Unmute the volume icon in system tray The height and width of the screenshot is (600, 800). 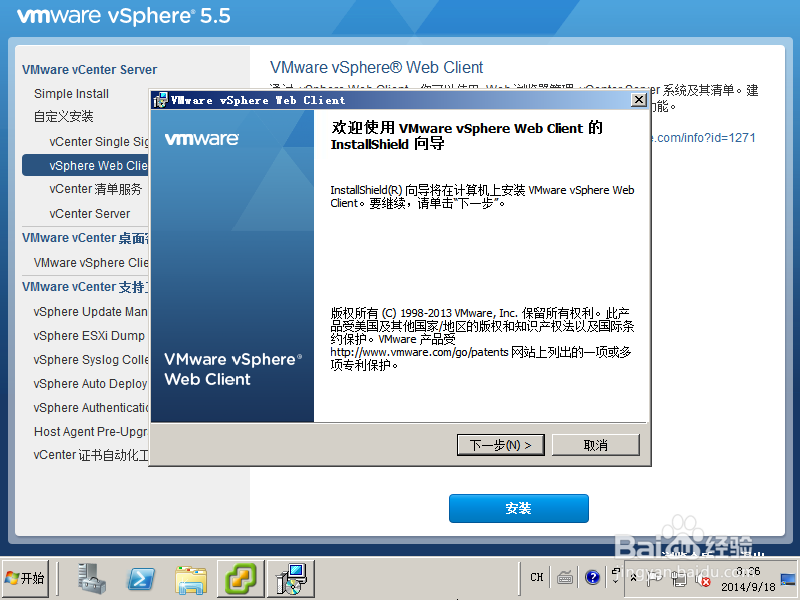(703, 580)
